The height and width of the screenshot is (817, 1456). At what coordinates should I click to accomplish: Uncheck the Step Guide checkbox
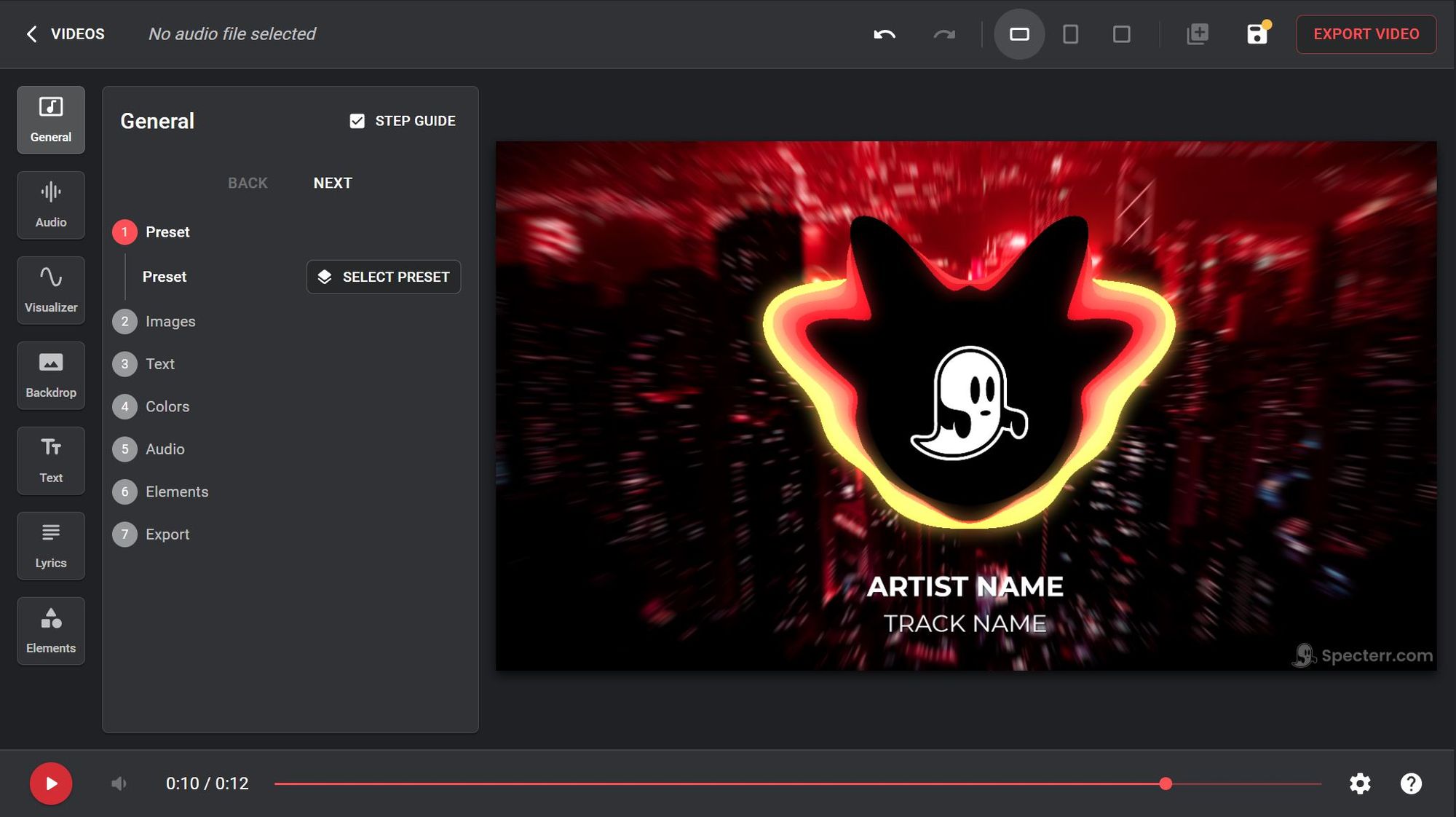pyautogui.click(x=357, y=121)
